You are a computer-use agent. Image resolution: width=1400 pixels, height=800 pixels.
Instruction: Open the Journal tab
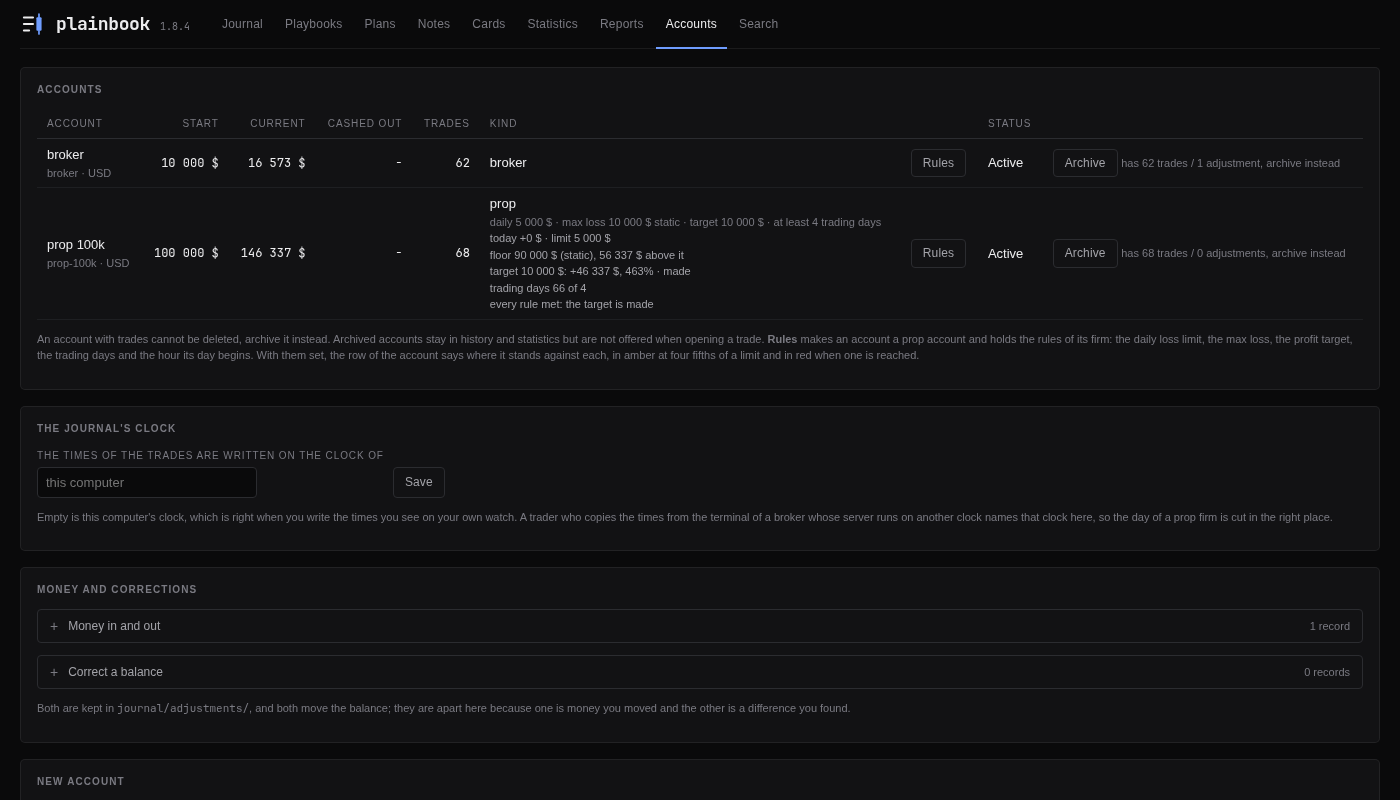[x=242, y=24]
